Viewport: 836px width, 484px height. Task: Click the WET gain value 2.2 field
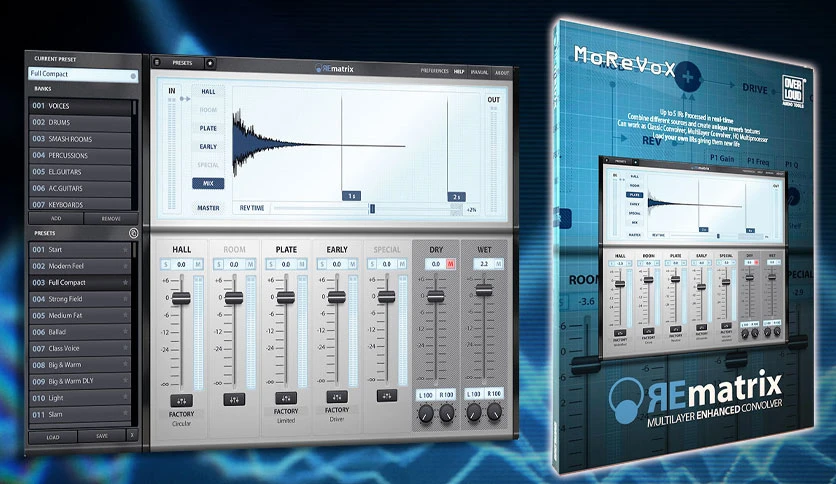point(484,263)
